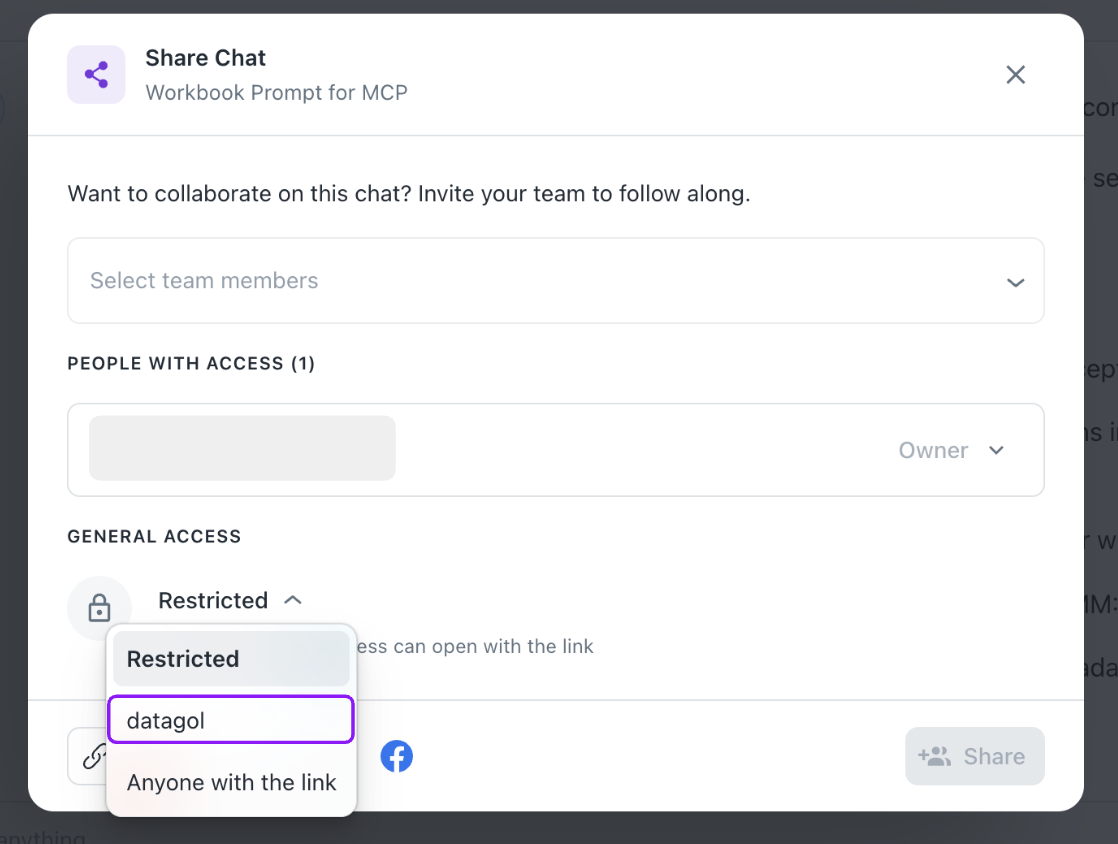Click the Facebook share icon
The height and width of the screenshot is (844, 1118).
pos(397,756)
